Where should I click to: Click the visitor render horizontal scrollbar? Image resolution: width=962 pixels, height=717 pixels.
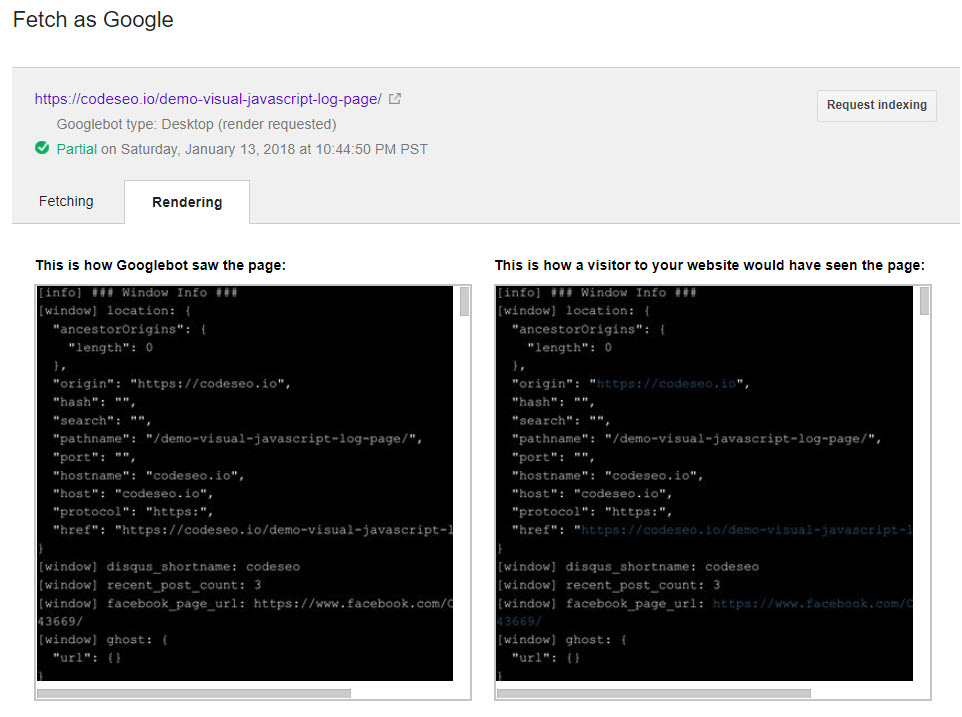click(653, 693)
